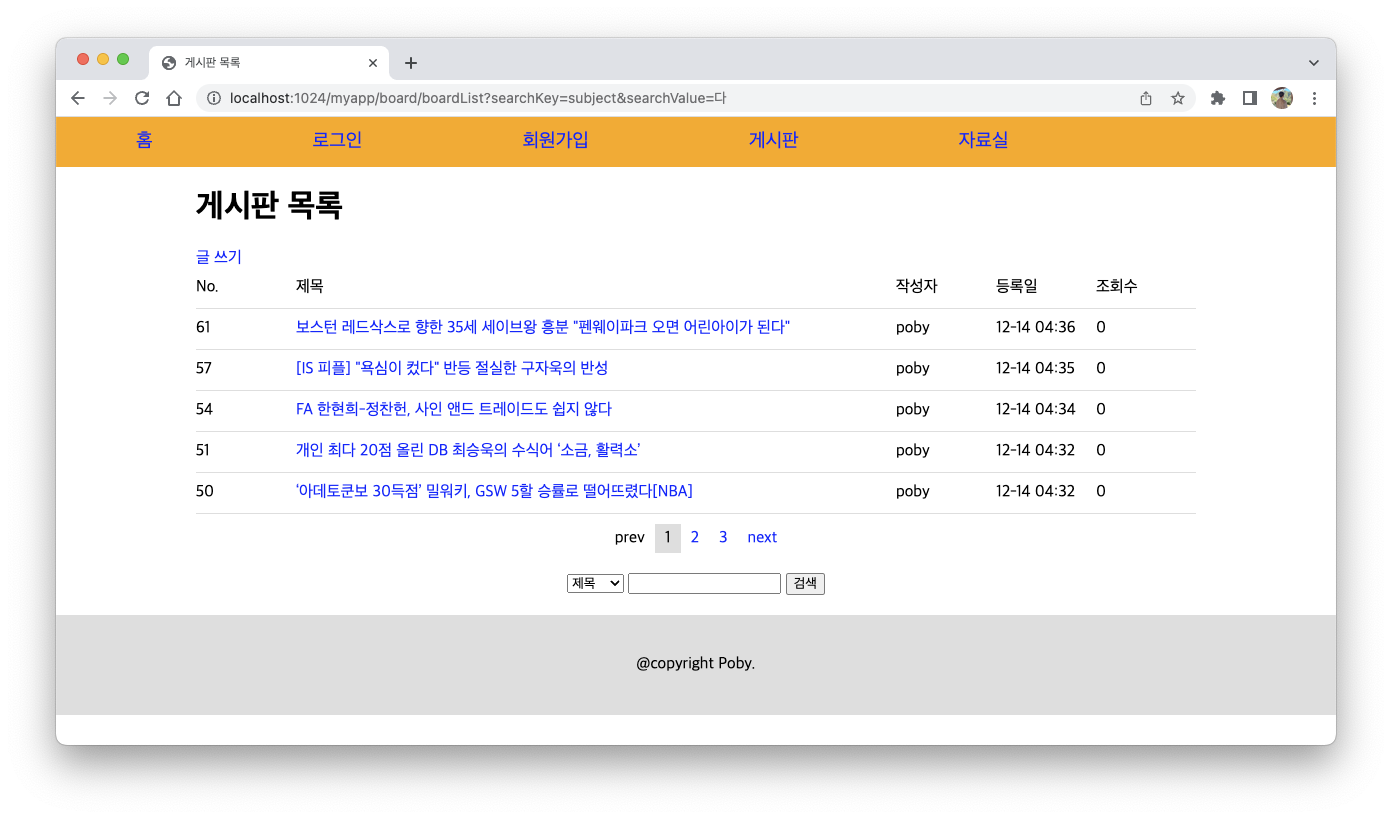Open 로그인 in the navigation bar
The height and width of the screenshot is (819, 1392).
[337, 140]
